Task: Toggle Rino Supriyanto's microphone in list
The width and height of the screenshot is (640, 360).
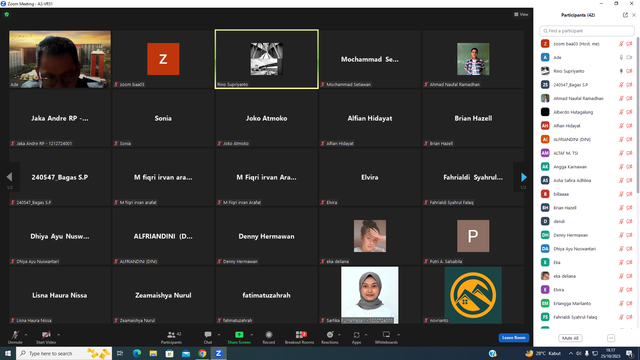Action: [x=621, y=71]
